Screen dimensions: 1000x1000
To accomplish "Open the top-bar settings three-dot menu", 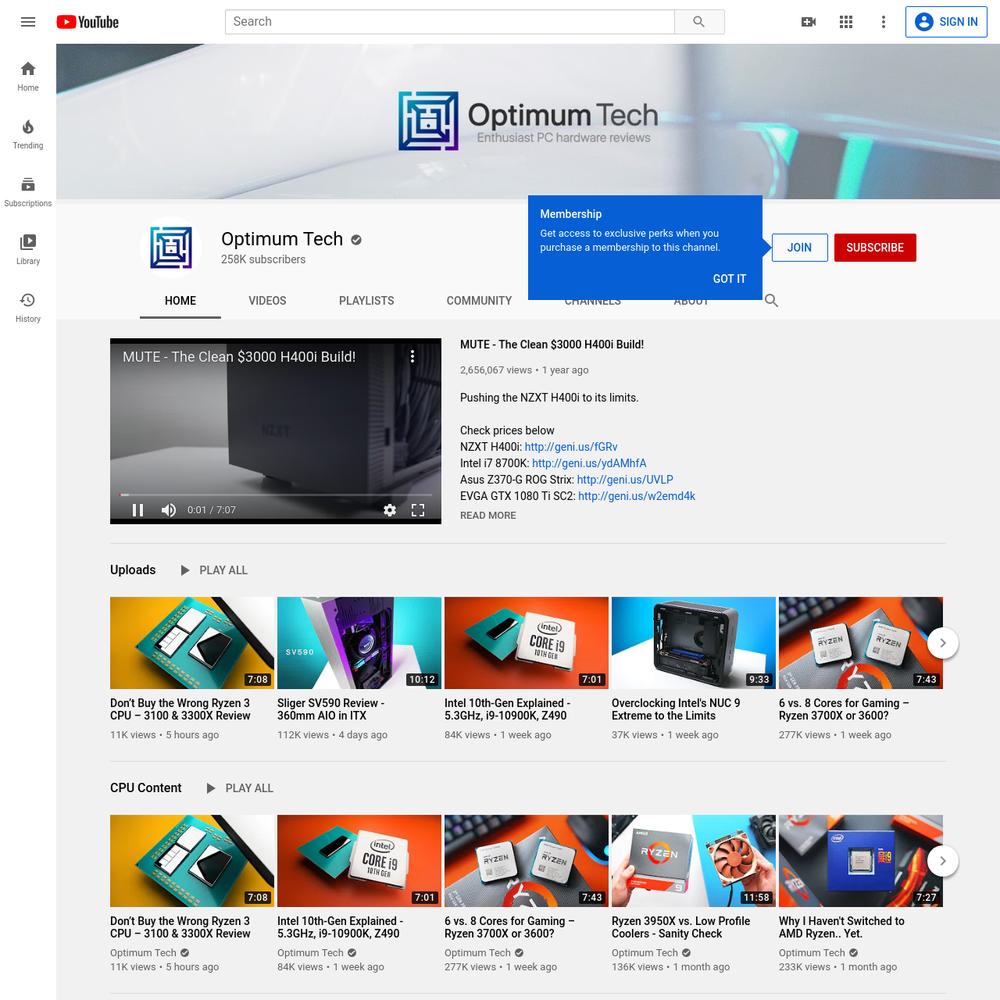I will 883,22.
